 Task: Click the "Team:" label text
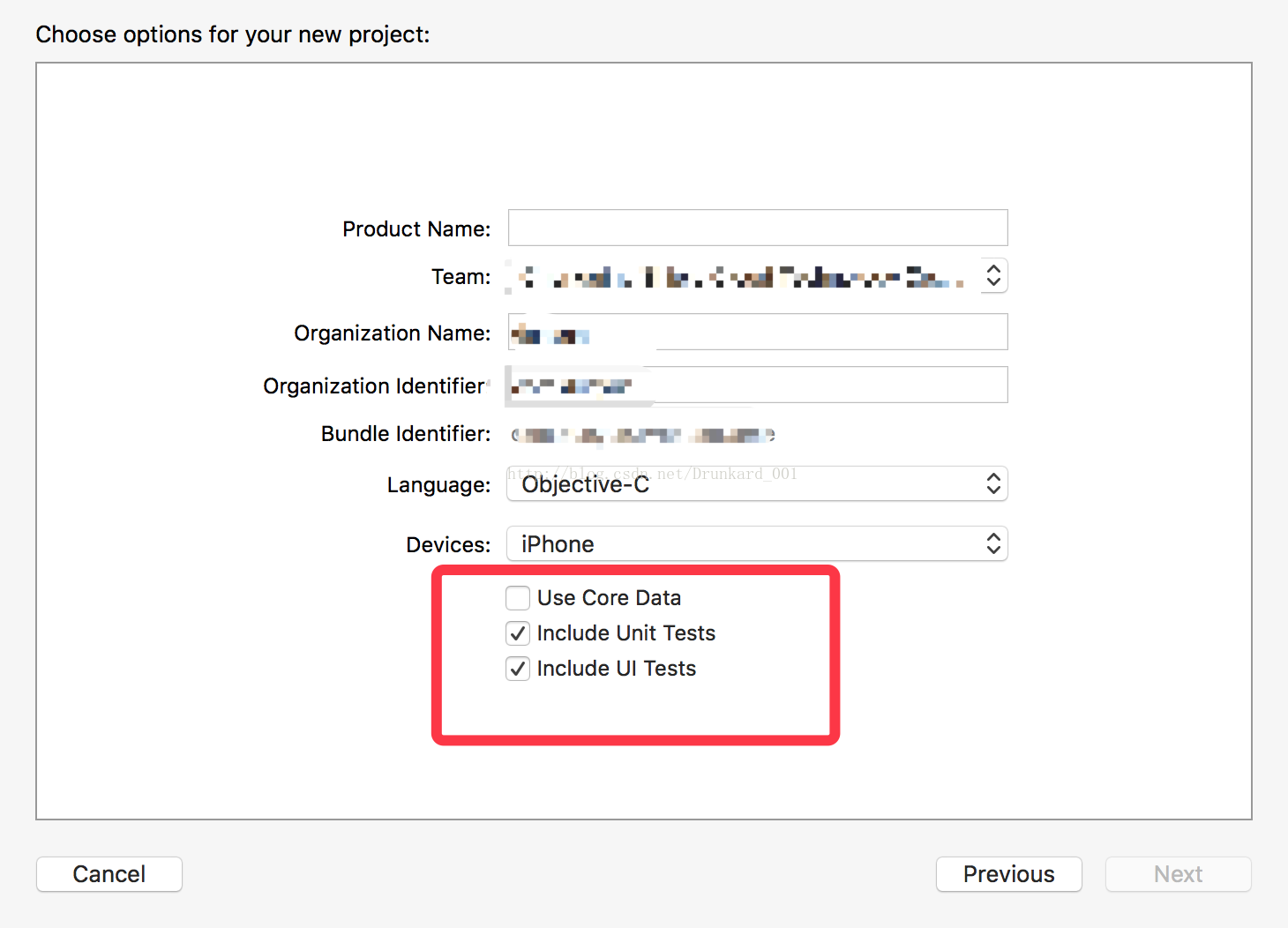[x=461, y=277]
